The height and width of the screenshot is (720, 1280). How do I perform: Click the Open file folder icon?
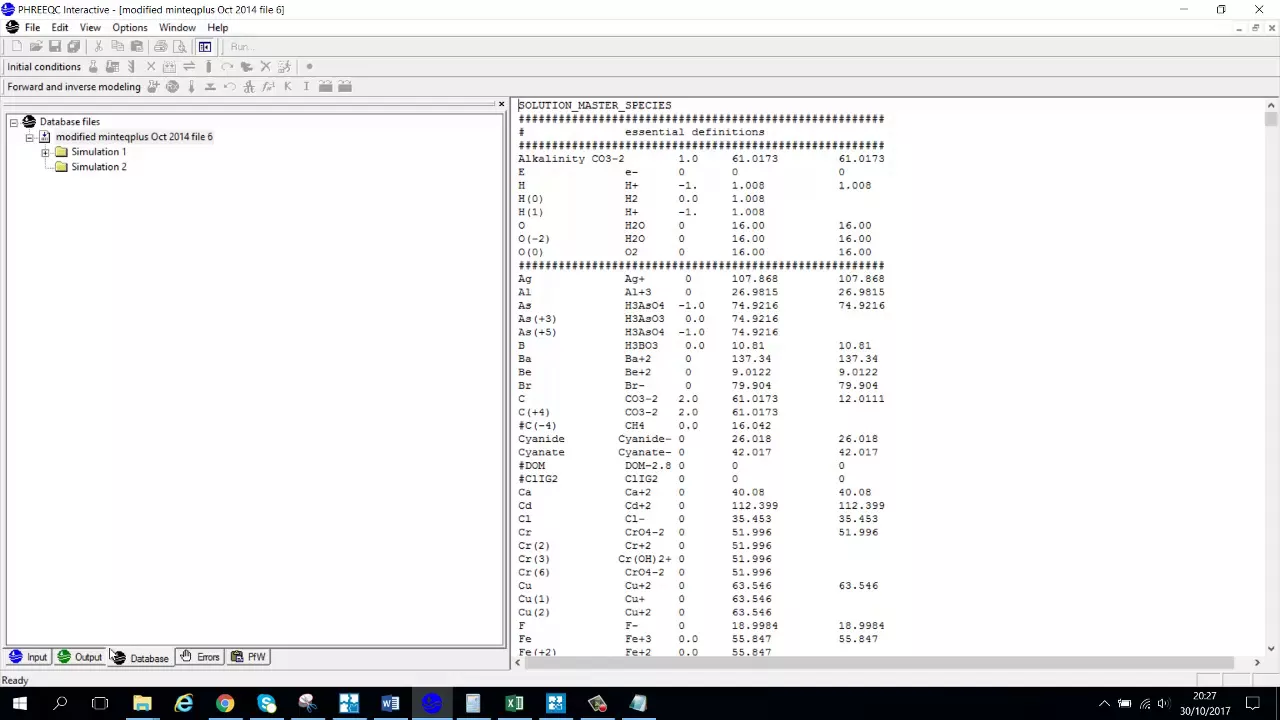[x=36, y=47]
